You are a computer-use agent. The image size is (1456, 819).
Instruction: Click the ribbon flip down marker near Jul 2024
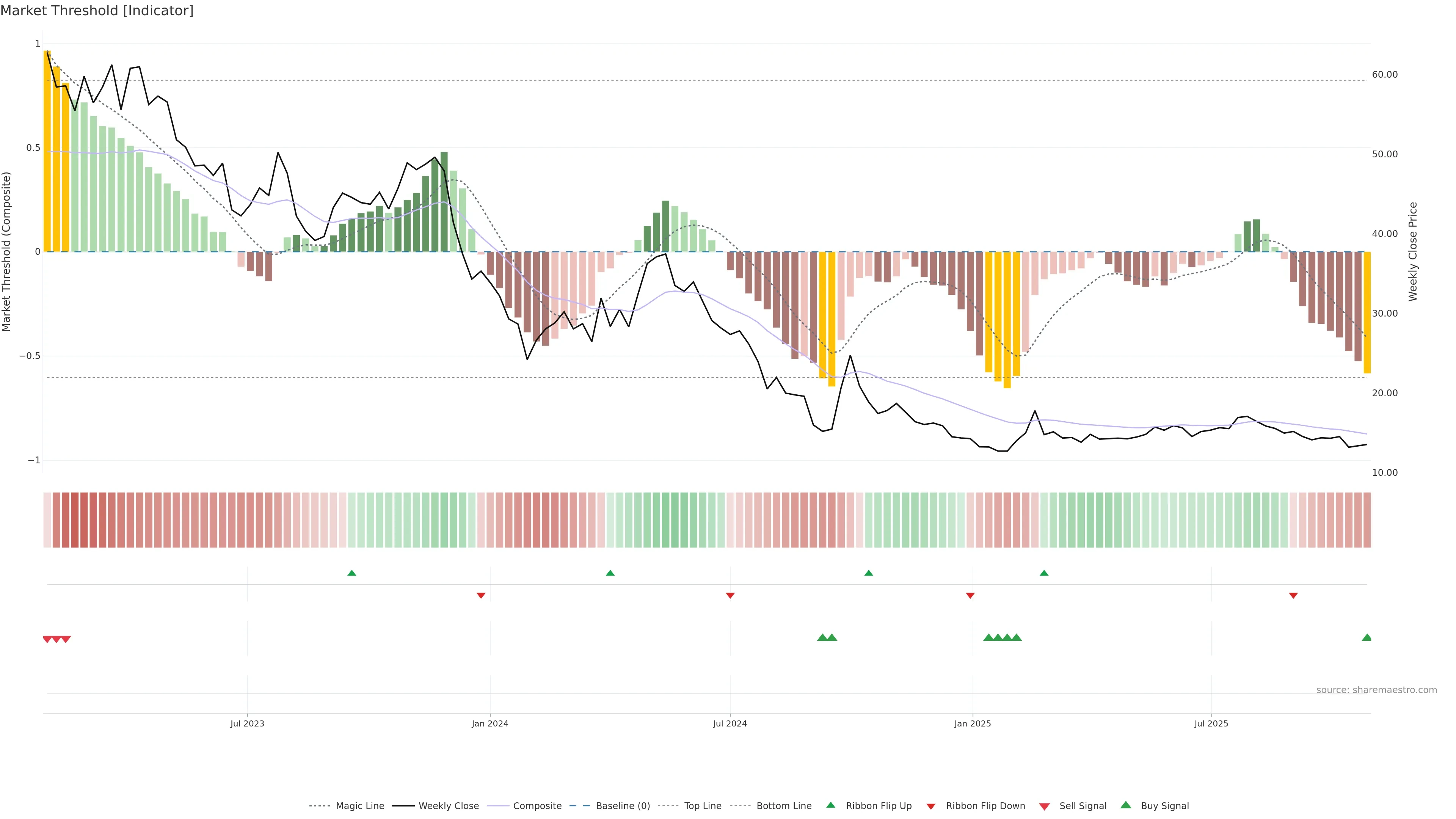click(730, 595)
